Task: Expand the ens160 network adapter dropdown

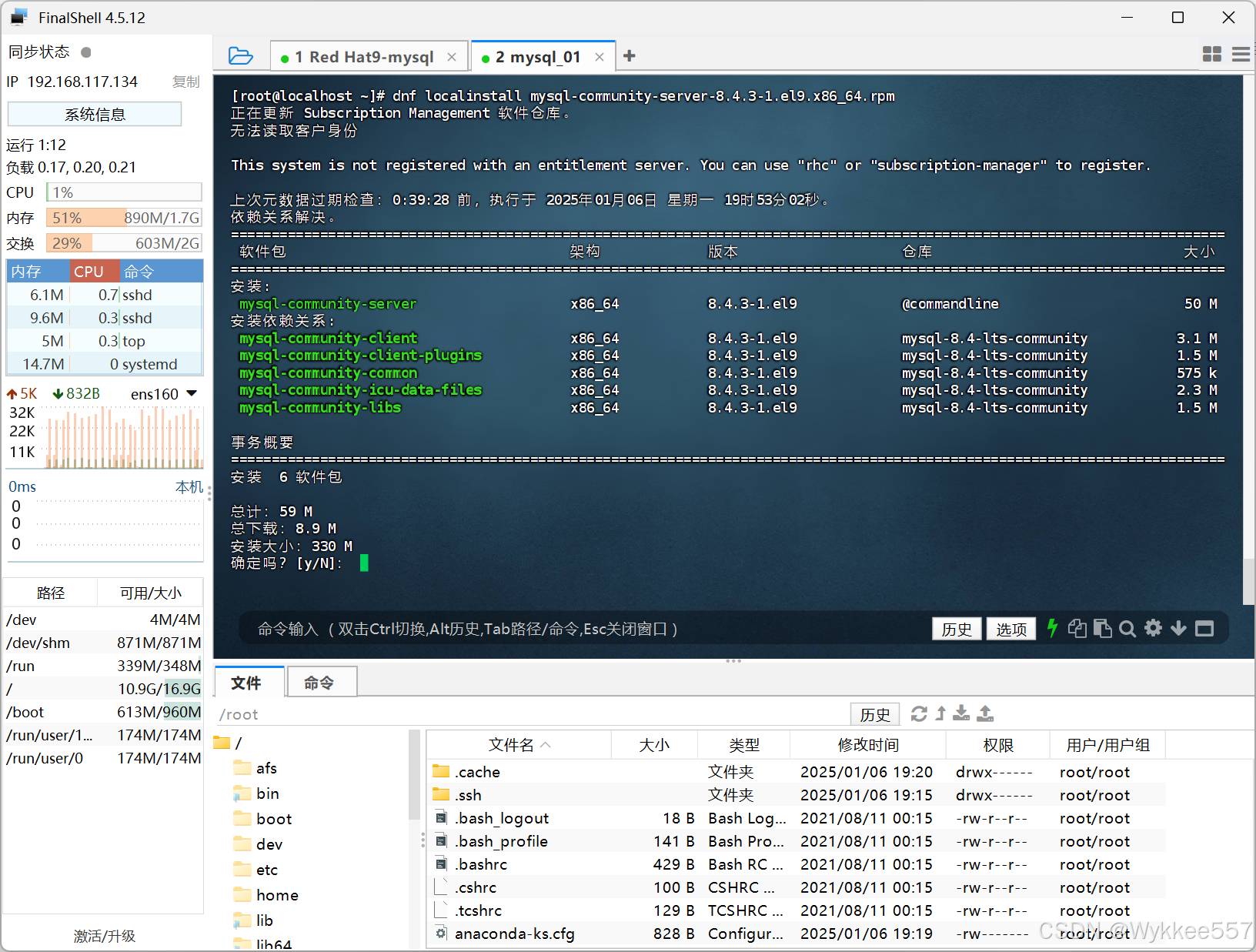Action: click(194, 393)
